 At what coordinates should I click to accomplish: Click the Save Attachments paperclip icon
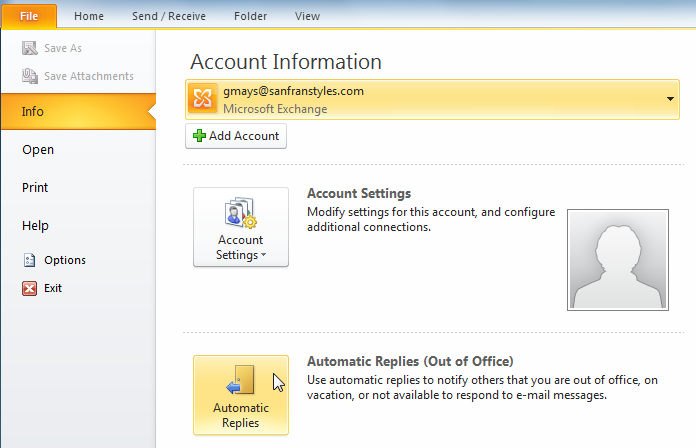(x=30, y=76)
